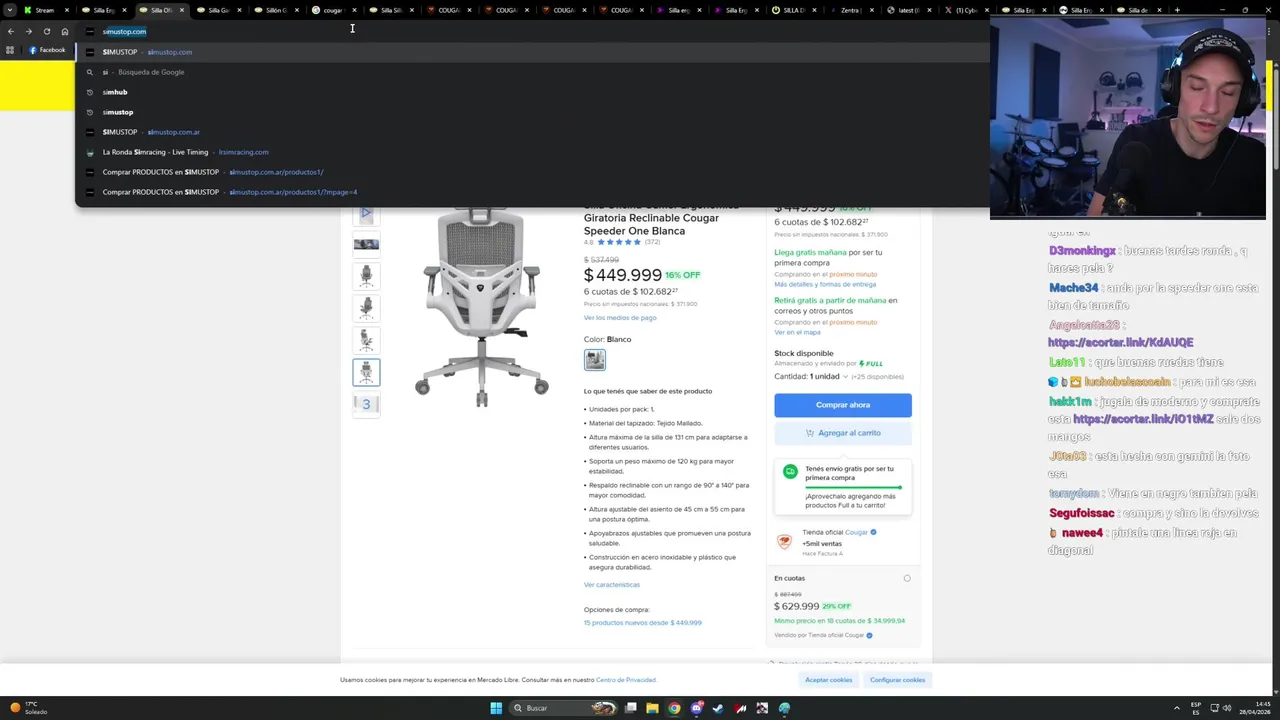Switch to the Sillón G tab
Image resolution: width=1280 pixels, height=720 pixels.
click(275, 10)
